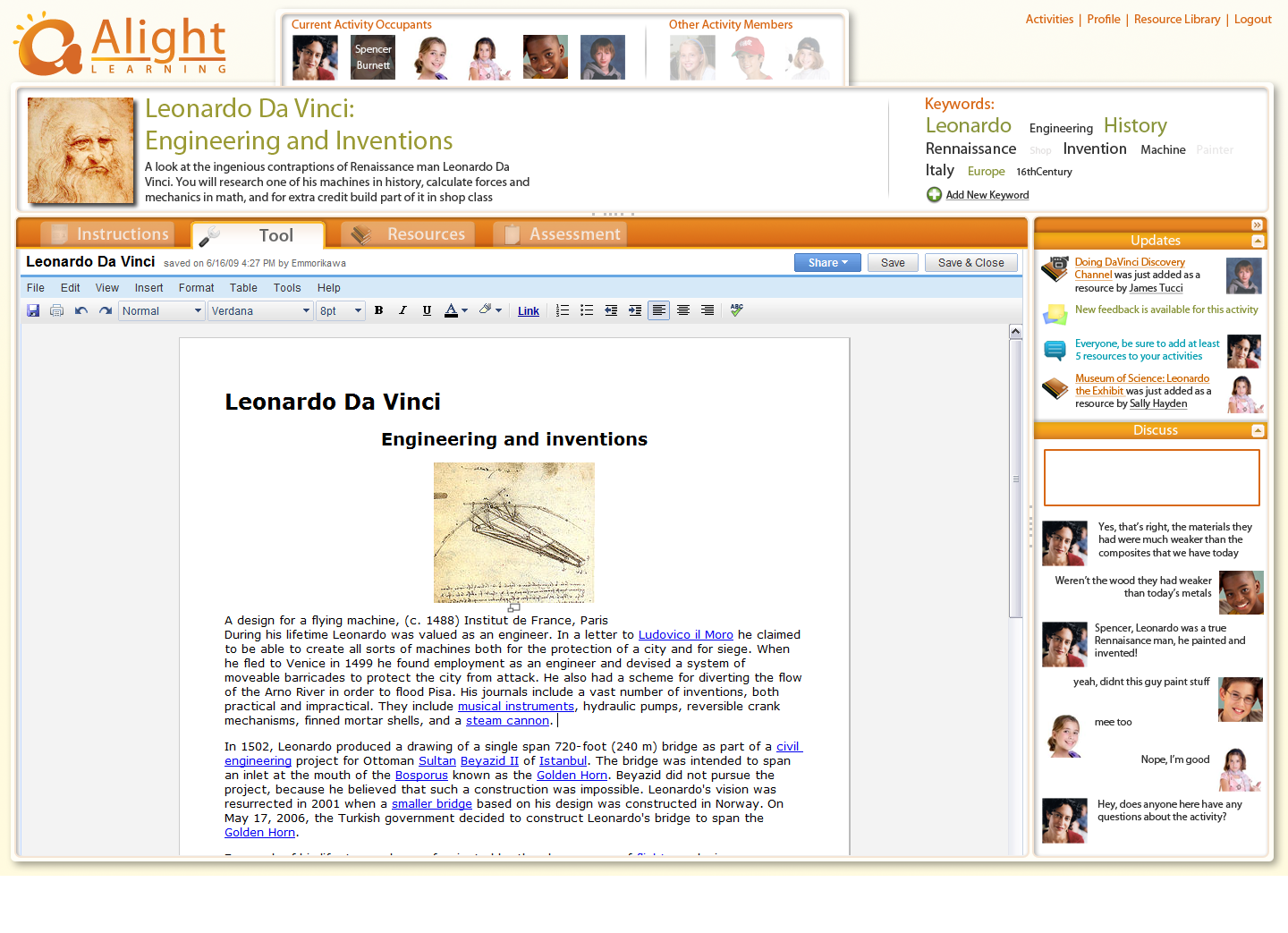Image resolution: width=1288 pixels, height=933 pixels.
Task: Open the highlight color dropdown arrow
Action: pos(498,310)
